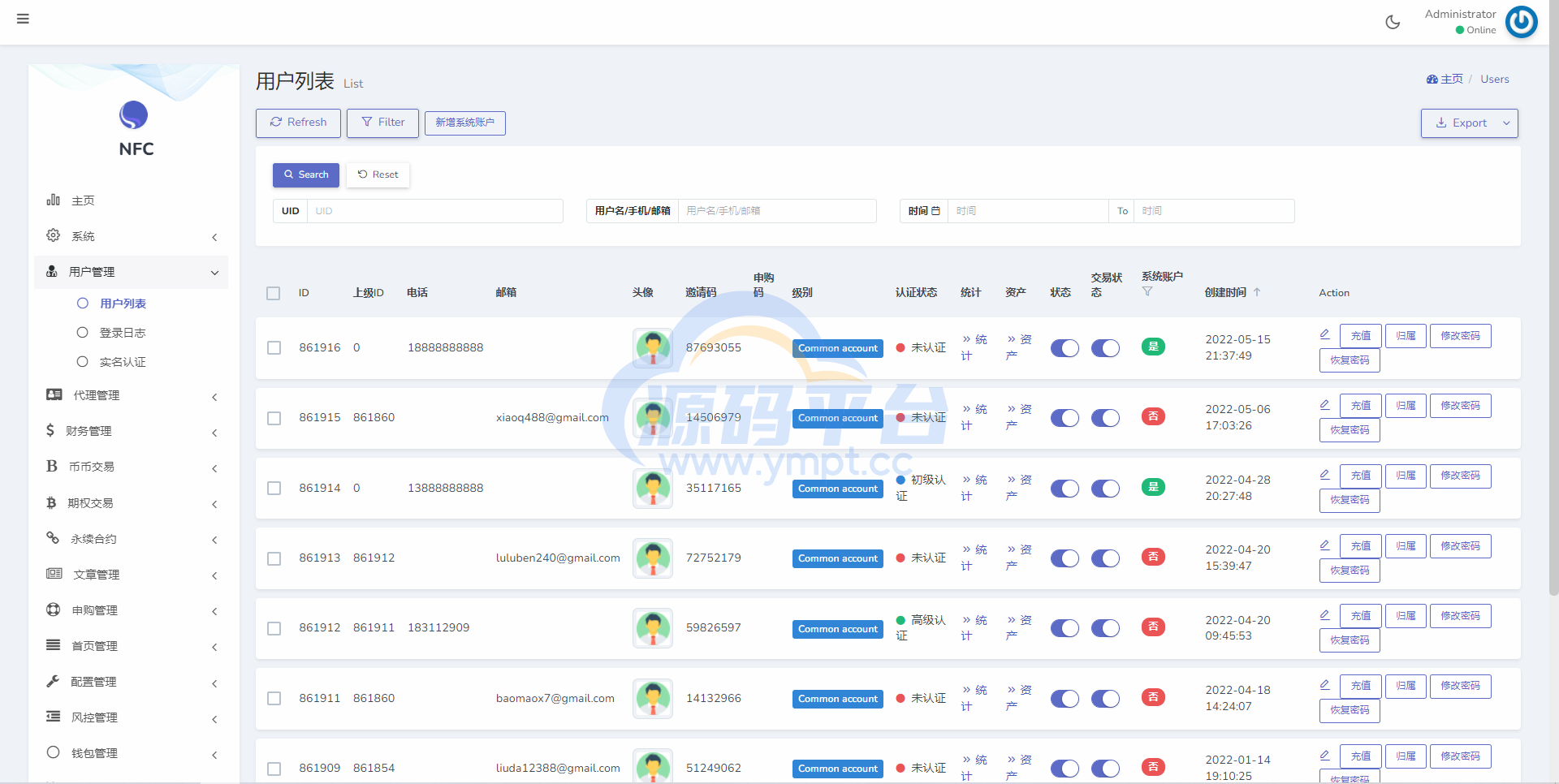Click the 系统账户 column filter funnel icon
The image size is (1559, 784).
point(1147,291)
